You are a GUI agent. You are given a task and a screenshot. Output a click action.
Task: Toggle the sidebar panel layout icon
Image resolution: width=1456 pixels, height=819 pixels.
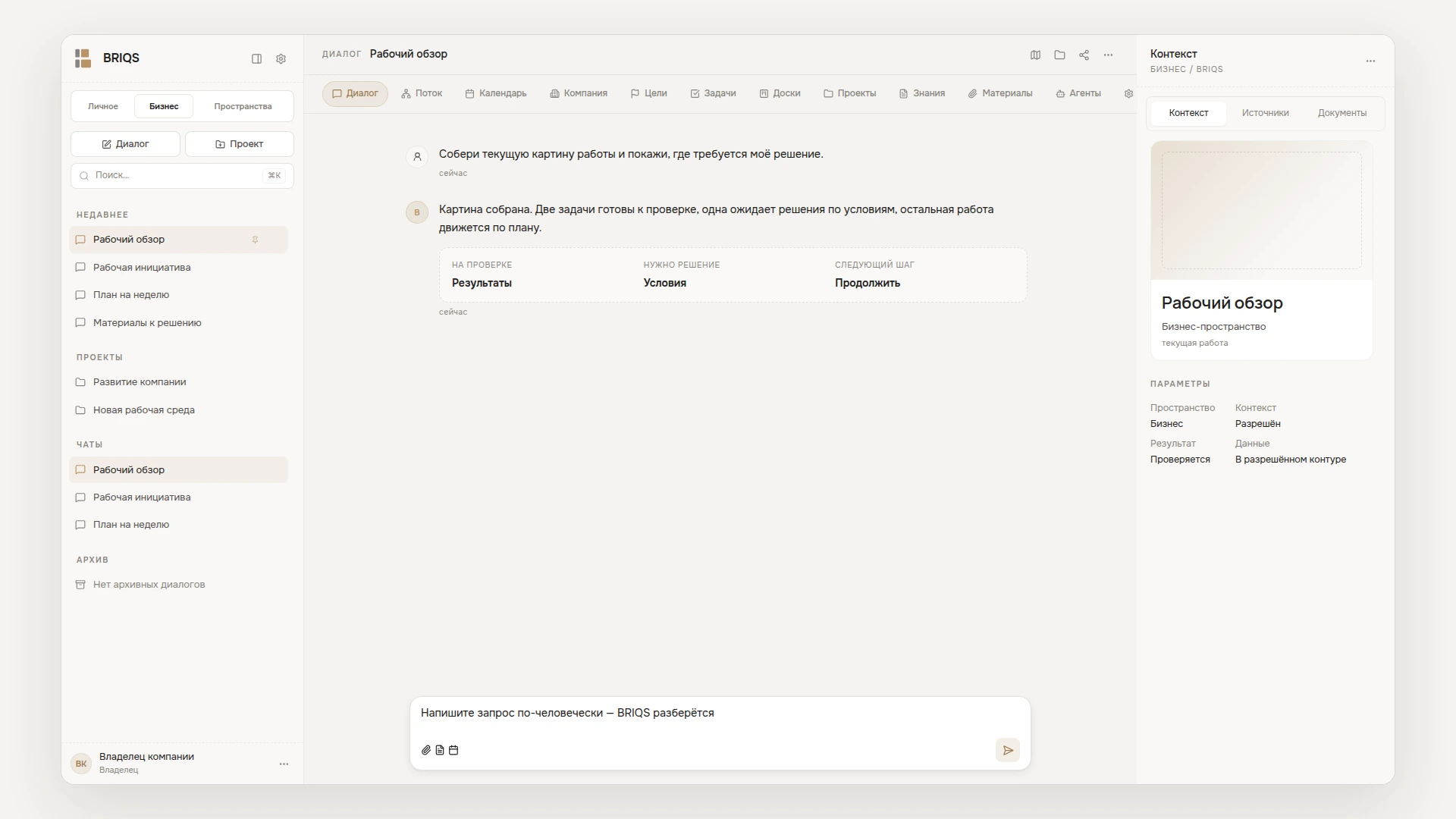click(x=256, y=59)
